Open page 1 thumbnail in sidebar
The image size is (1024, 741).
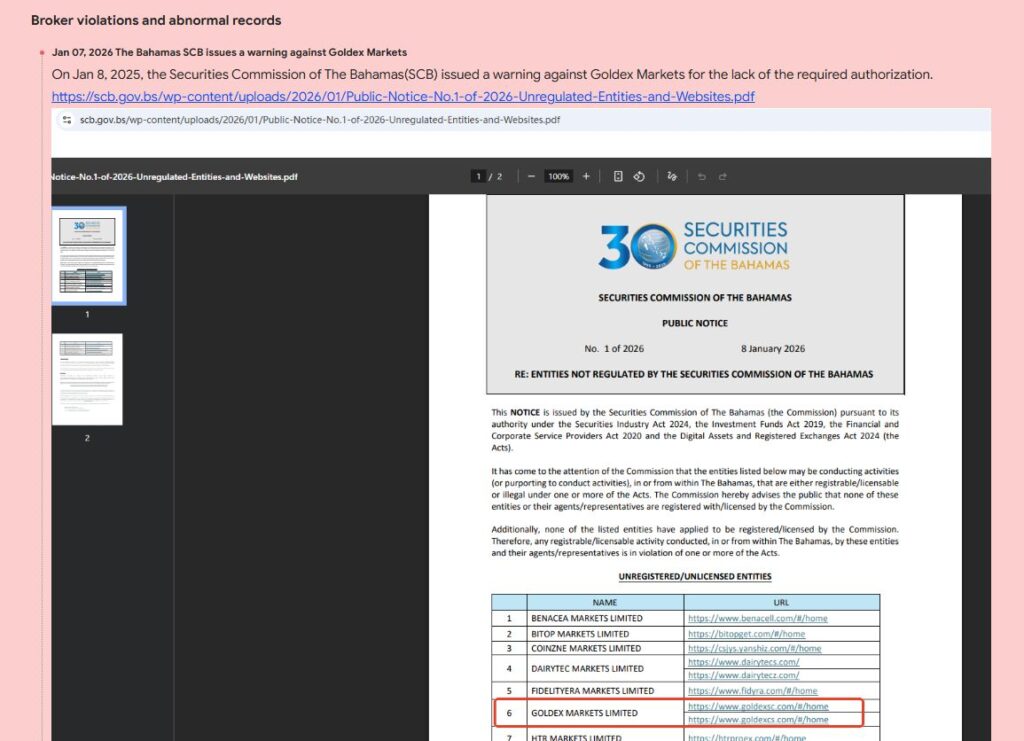click(x=88, y=255)
